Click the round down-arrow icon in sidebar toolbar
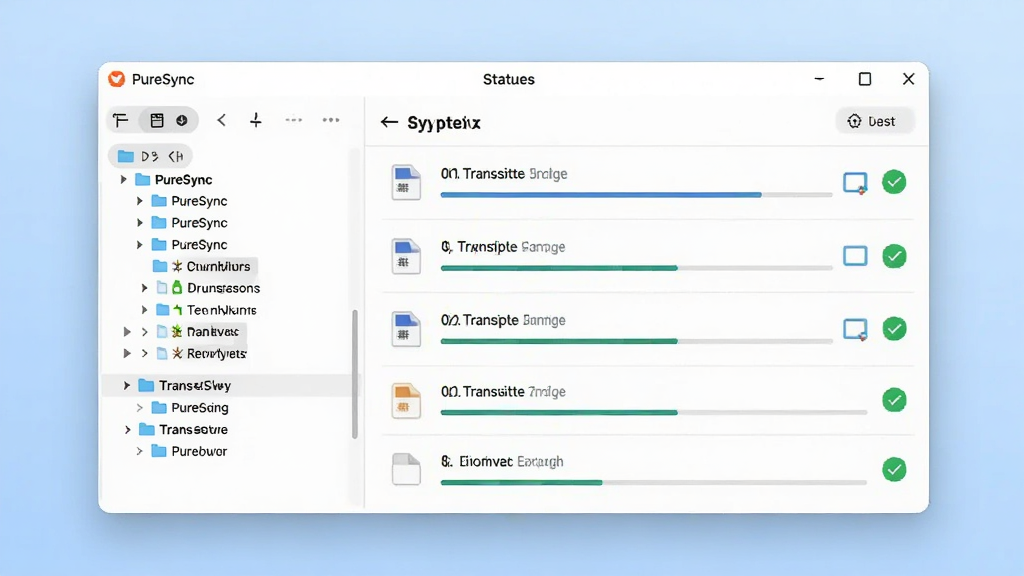The width and height of the screenshot is (1024, 576). (182, 120)
